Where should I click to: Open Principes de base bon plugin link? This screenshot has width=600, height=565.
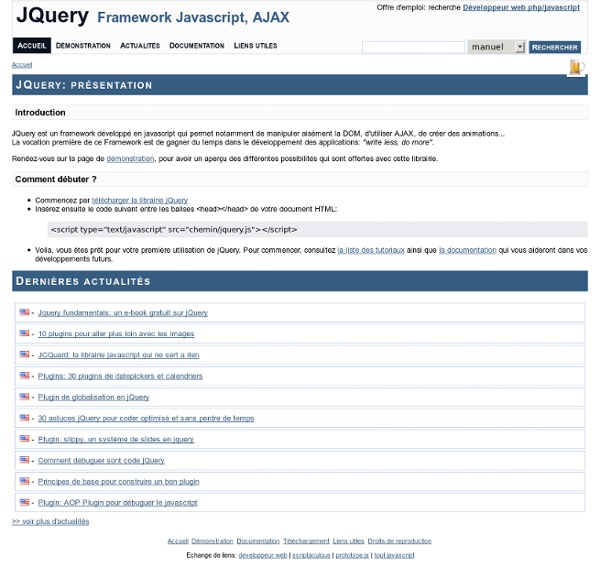pos(119,482)
